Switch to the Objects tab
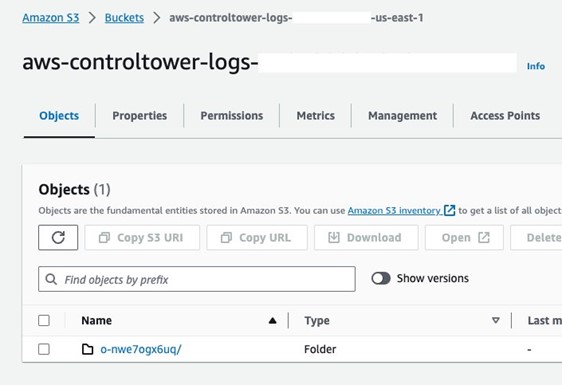 (59, 116)
